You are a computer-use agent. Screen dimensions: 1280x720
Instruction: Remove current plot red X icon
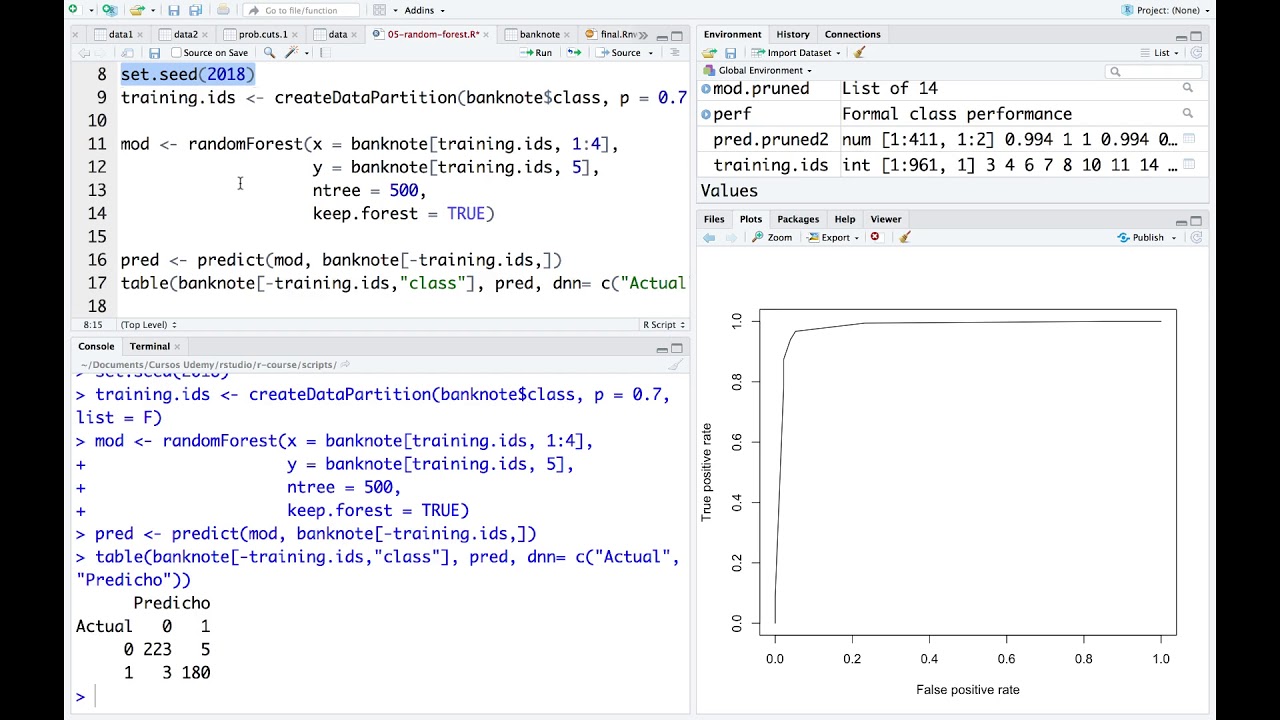pos(875,237)
